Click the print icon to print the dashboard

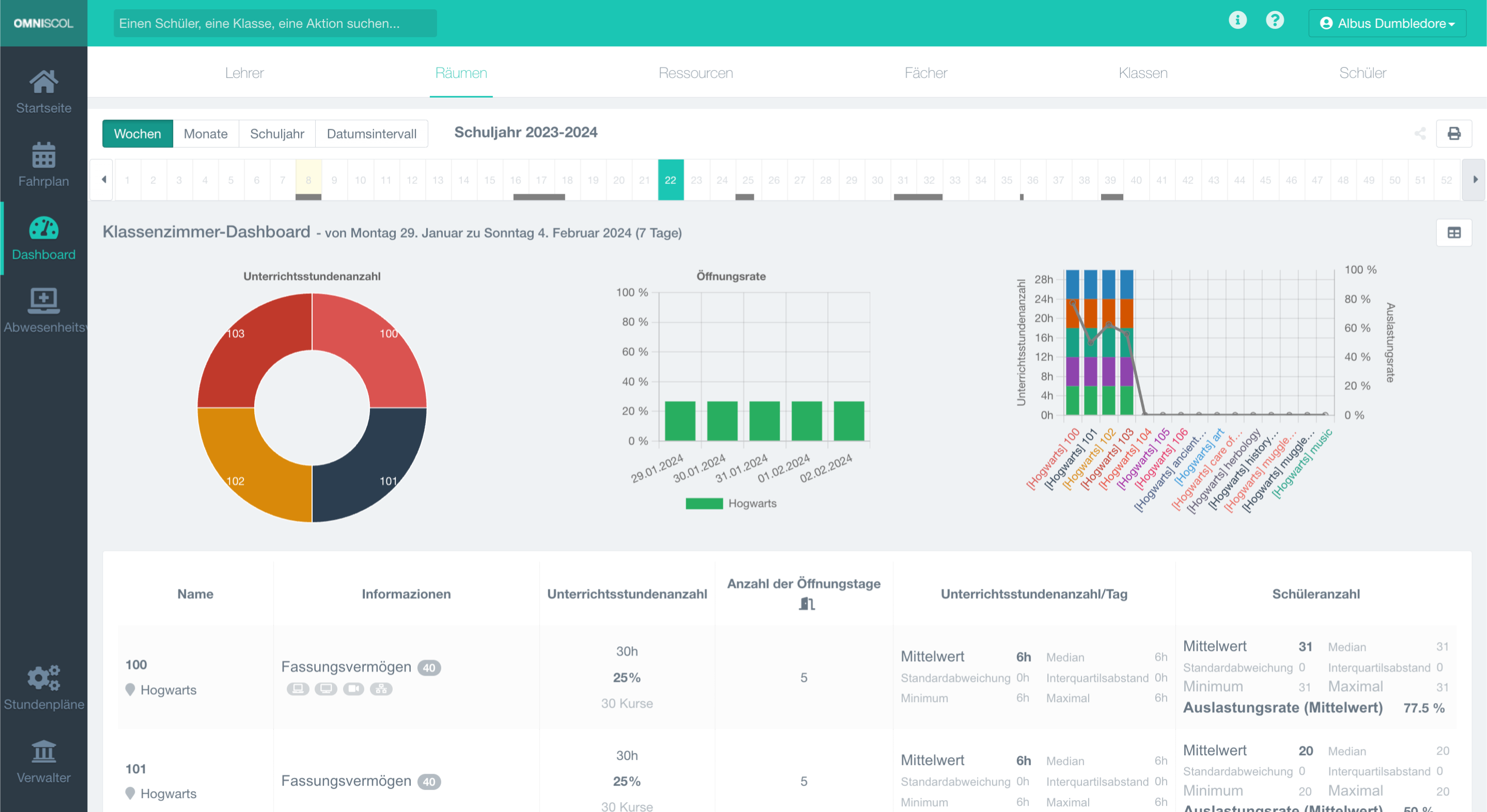[1454, 133]
